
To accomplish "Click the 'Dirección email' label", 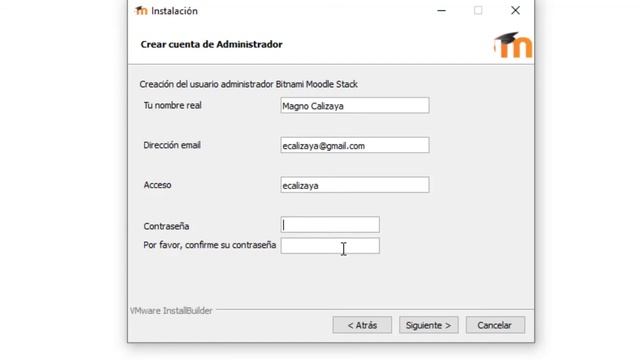I will click(172, 145).
